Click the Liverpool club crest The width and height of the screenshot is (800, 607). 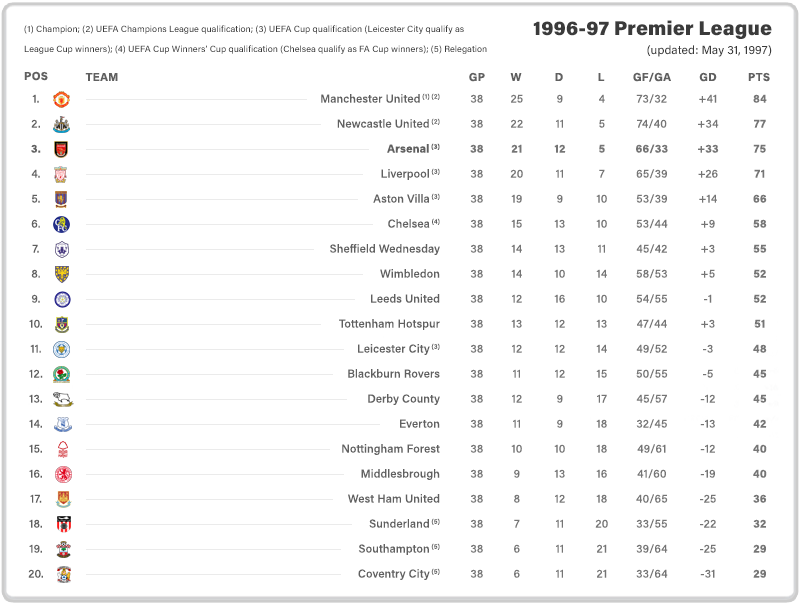click(x=61, y=174)
